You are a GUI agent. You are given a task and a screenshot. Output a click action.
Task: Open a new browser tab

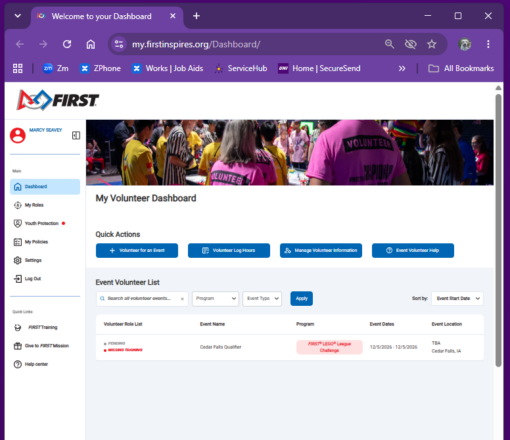(196, 16)
